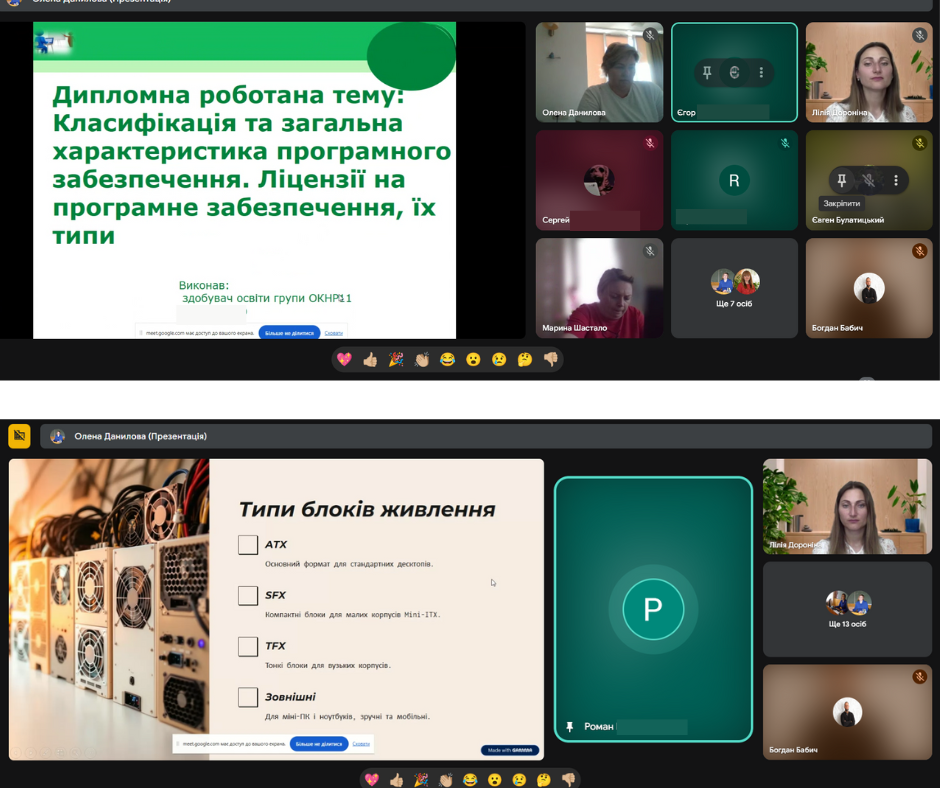940x788 pixels.
Task: Send clapping hands reaction in bottom meeting bar
Action: [x=445, y=780]
